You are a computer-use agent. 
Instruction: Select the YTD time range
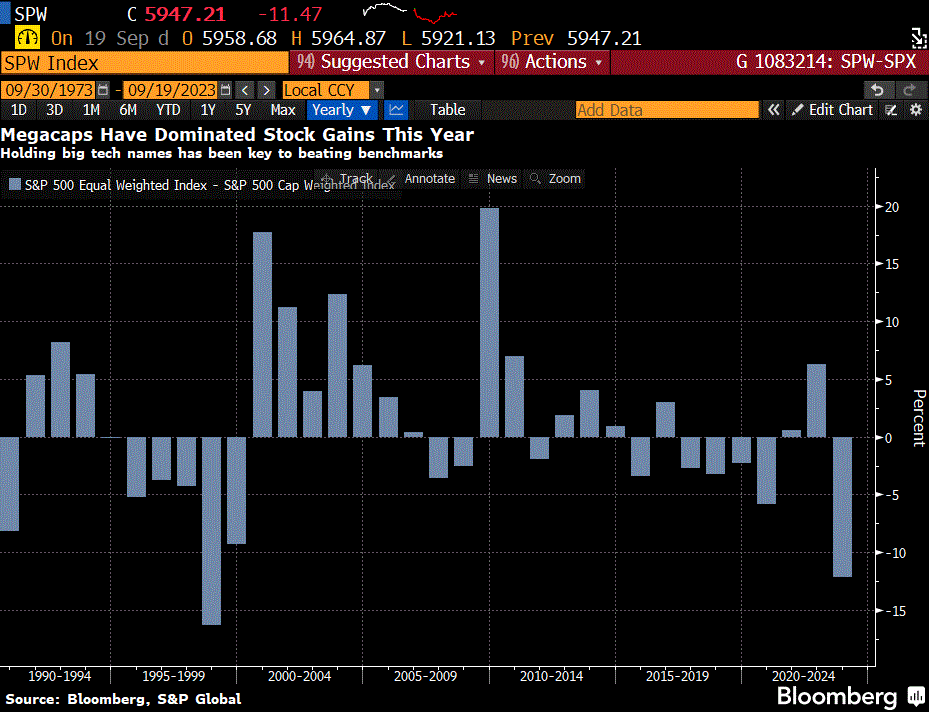168,110
